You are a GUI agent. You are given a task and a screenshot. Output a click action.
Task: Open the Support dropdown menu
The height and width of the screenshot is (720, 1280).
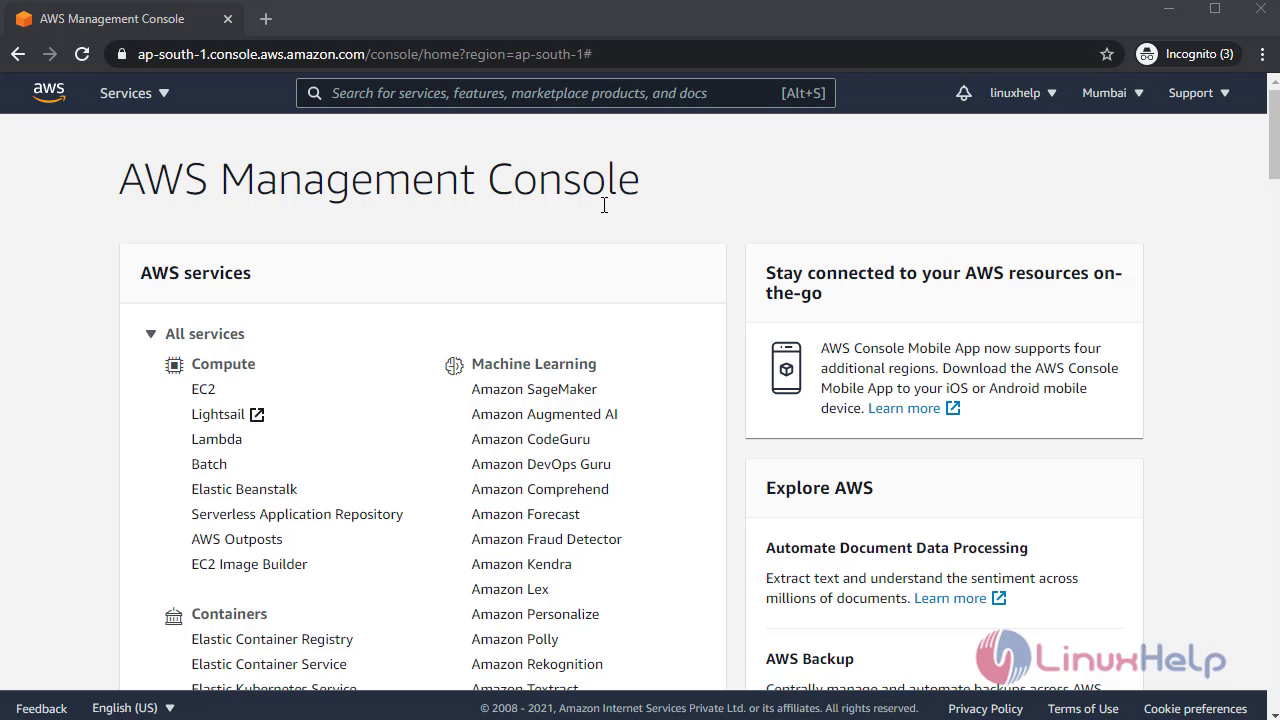pyautogui.click(x=1198, y=93)
